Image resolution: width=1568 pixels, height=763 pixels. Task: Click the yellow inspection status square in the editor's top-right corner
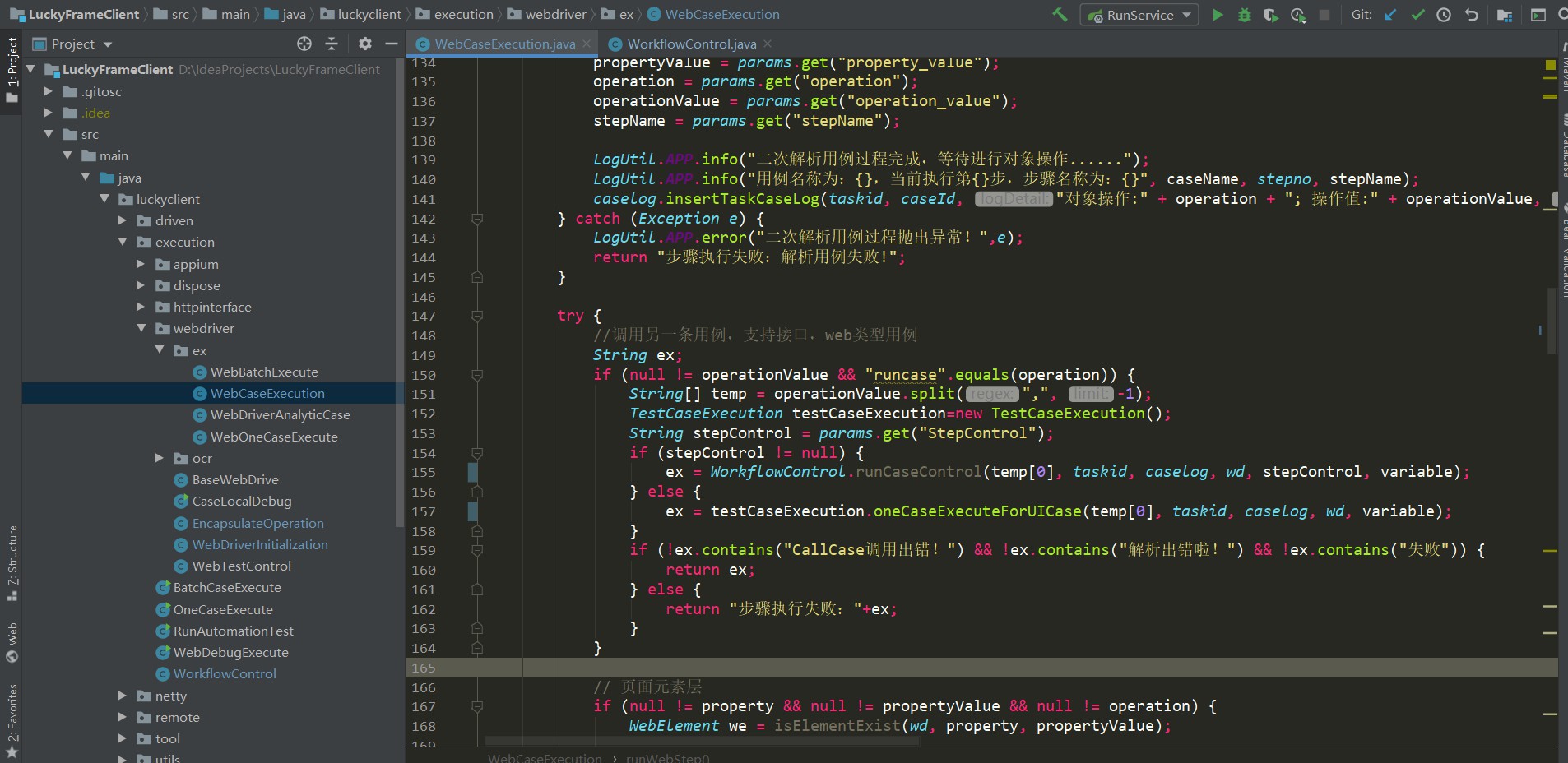[1551, 64]
